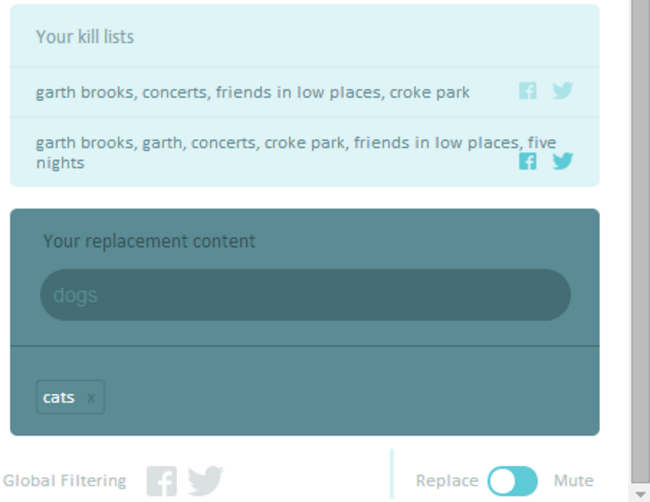Click the Replace label

click(x=447, y=481)
